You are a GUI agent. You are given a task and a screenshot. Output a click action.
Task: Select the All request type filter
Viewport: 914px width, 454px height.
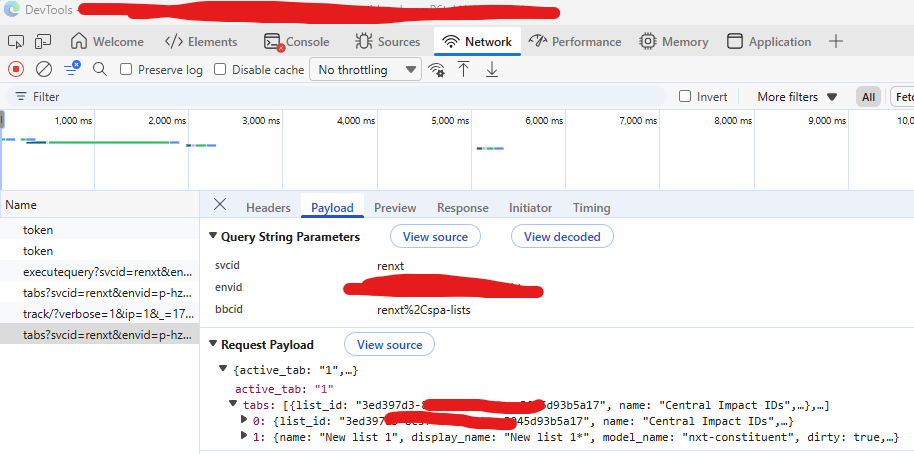coord(869,97)
